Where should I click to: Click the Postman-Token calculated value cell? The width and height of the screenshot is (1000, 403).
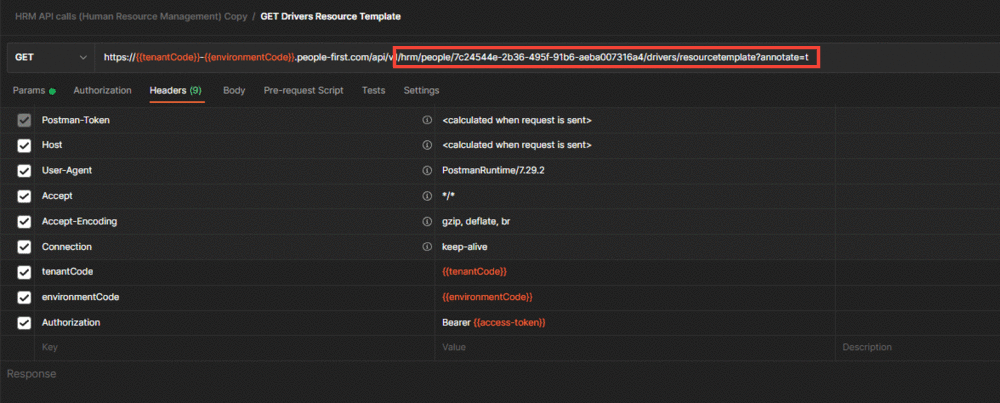point(635,120)
